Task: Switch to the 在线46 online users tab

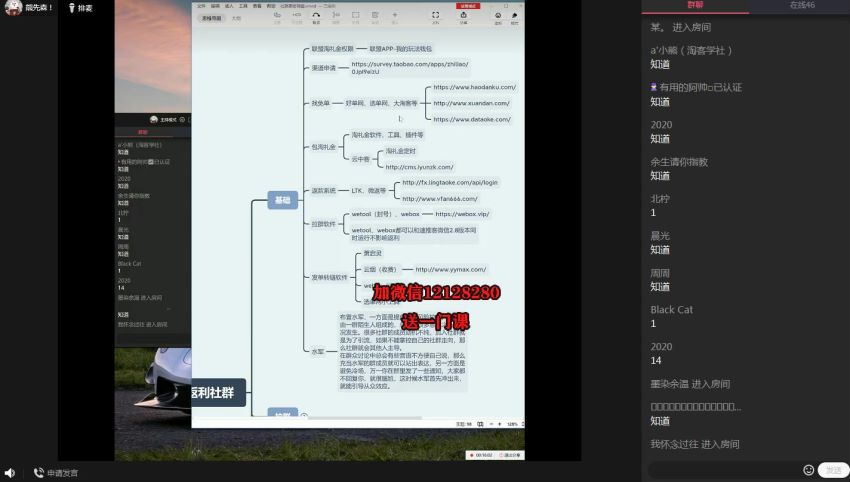Action: tap(802, 5)
